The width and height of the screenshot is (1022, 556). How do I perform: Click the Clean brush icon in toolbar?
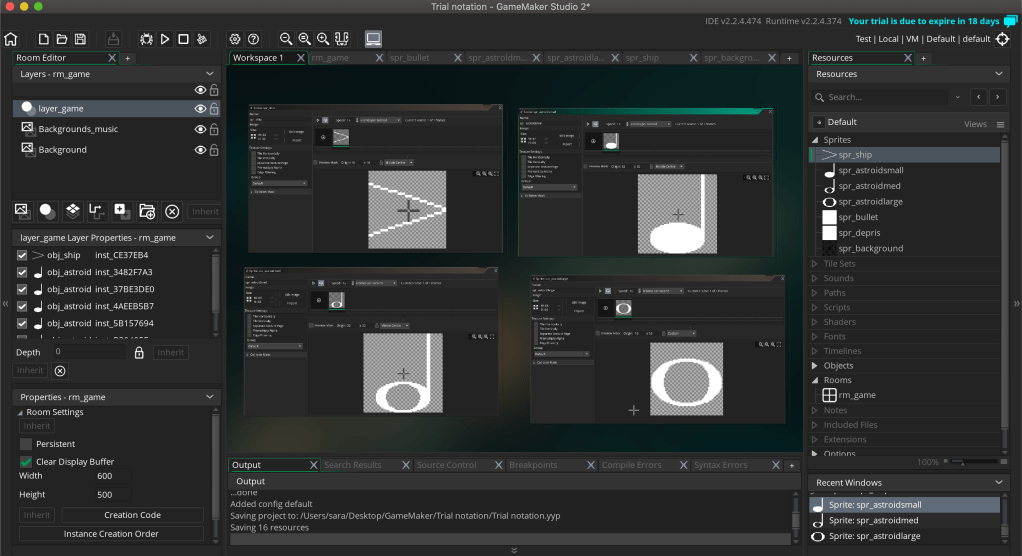pos(201,39)
